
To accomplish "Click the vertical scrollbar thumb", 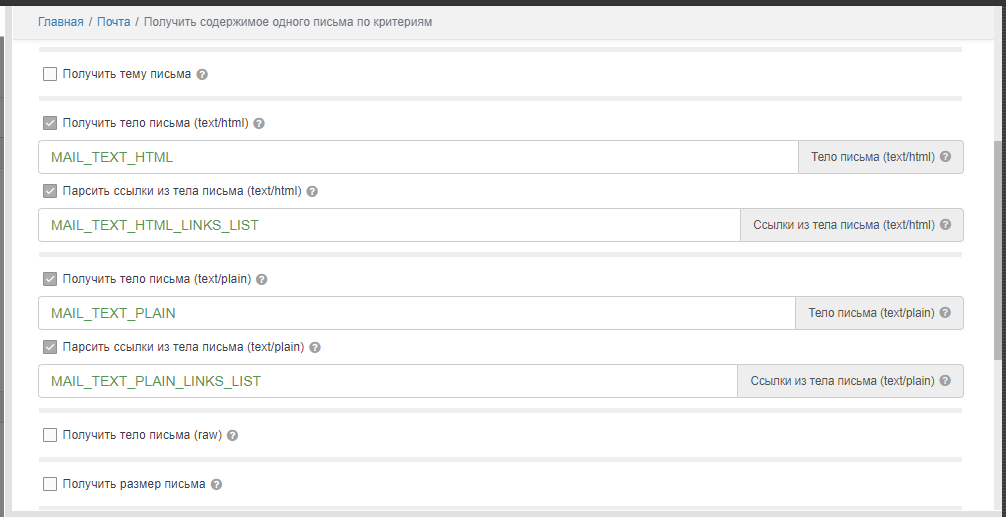I will (999, 250).
